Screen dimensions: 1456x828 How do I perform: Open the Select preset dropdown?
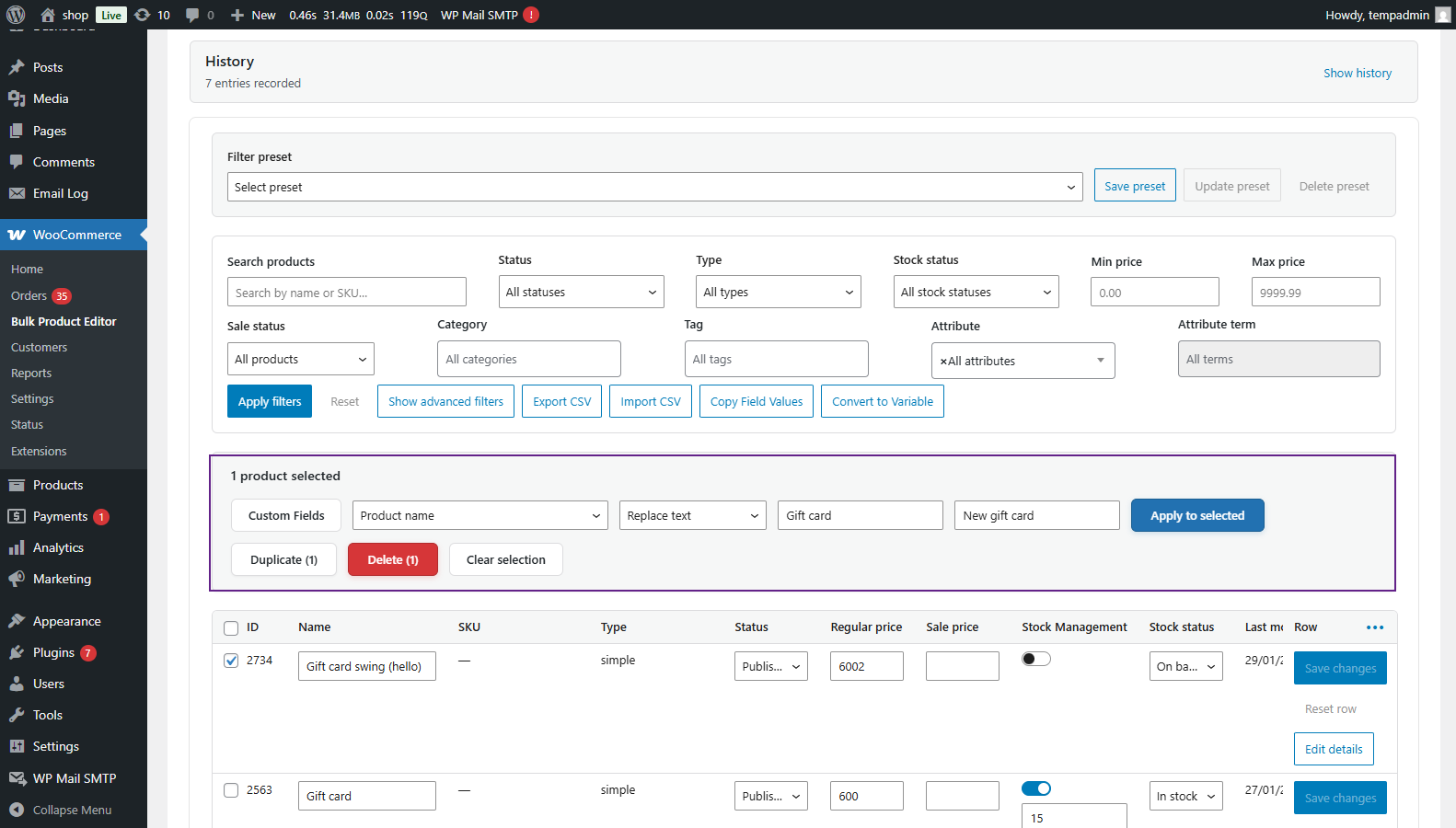click(x=654, y=187)
